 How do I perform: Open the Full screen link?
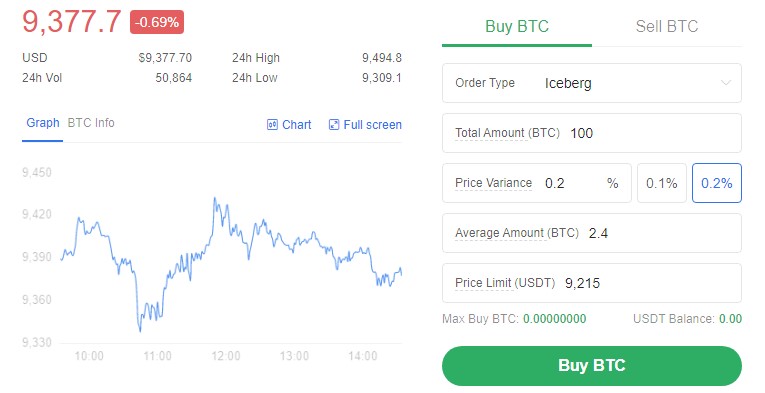pos(365,125)
